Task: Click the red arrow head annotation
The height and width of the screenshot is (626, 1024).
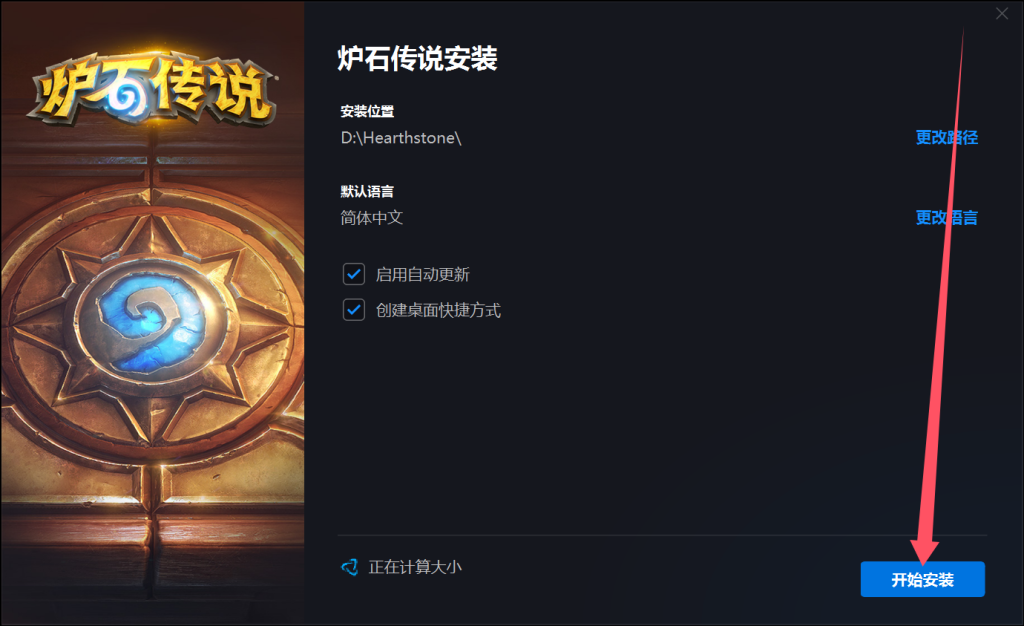Action: click(x=923, y=552)
